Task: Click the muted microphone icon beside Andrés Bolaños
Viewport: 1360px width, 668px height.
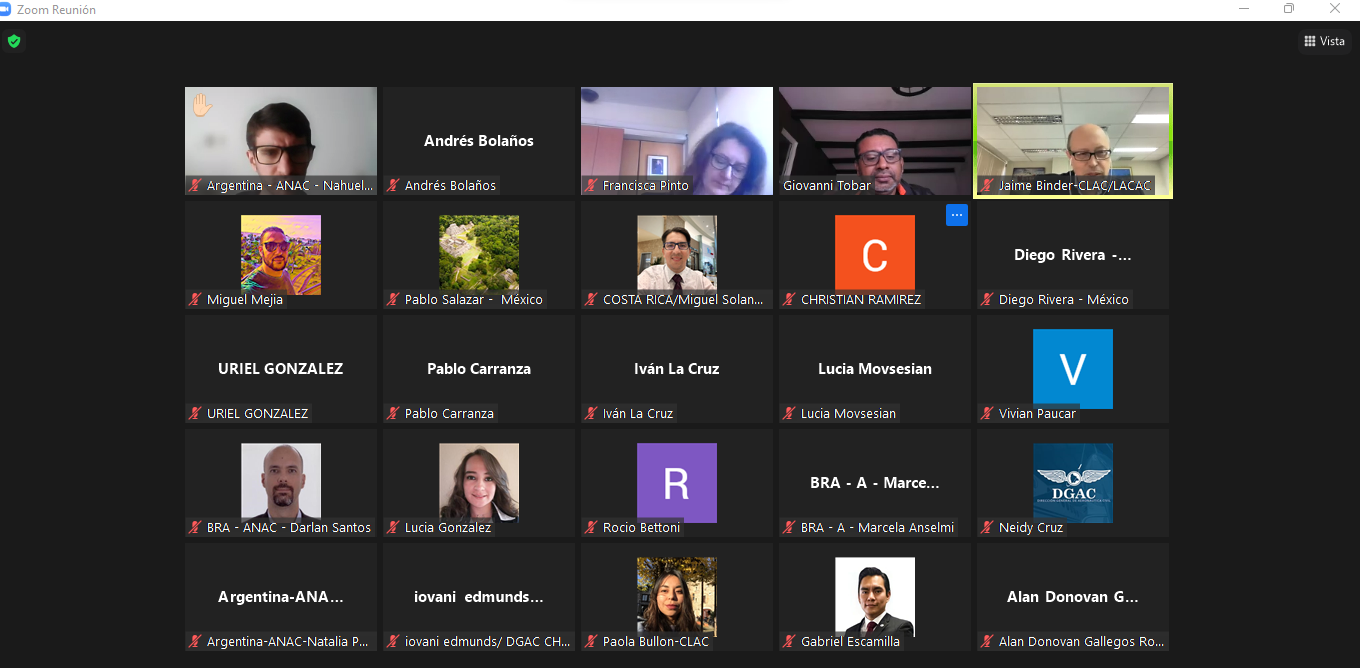Action: (x=394, y=186)
